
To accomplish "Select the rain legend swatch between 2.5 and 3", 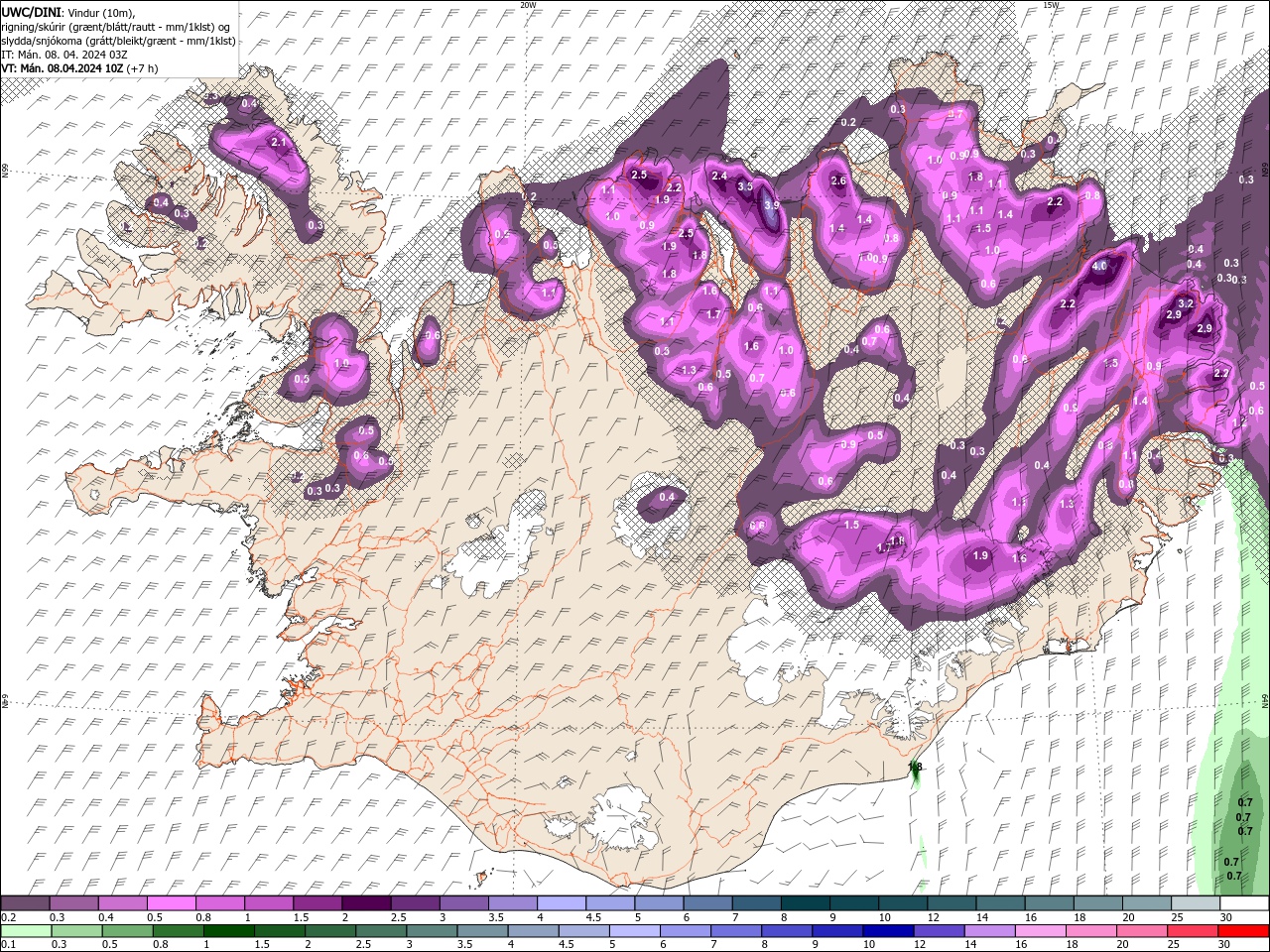I will (380, 931).
